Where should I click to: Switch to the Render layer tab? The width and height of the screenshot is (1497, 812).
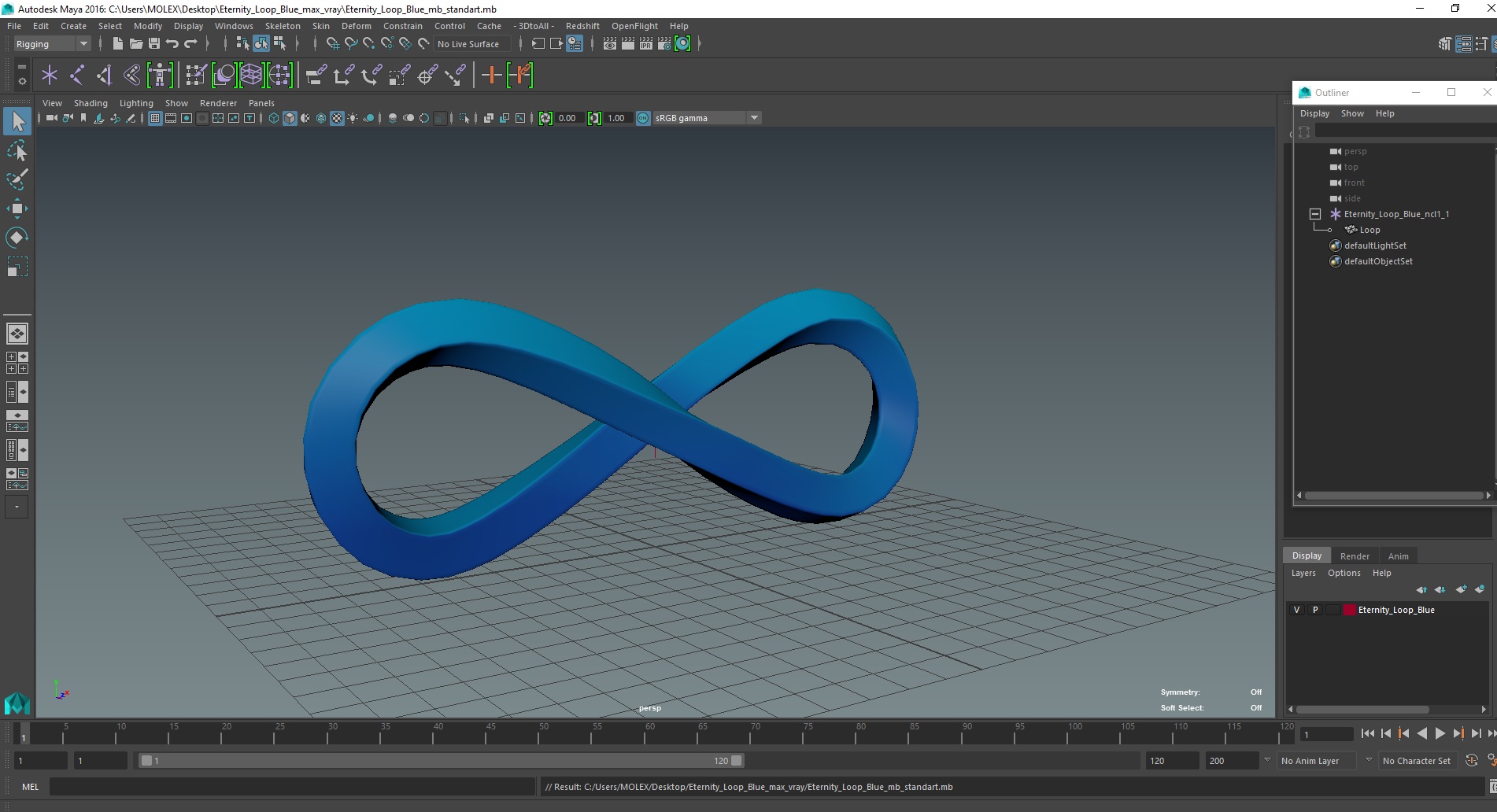coord(1355,555)
